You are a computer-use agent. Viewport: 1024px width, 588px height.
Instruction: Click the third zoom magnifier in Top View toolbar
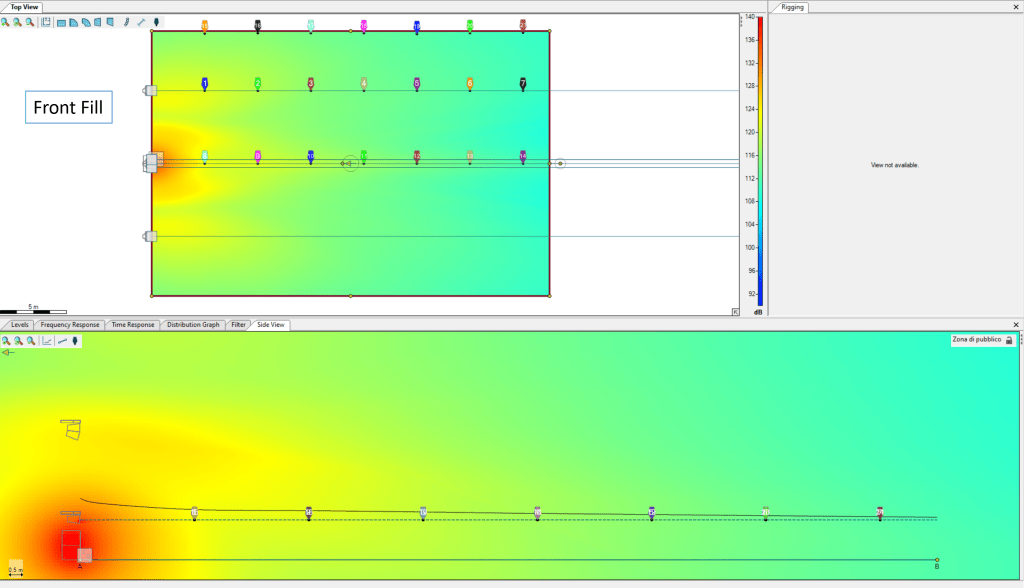(30, 21)
